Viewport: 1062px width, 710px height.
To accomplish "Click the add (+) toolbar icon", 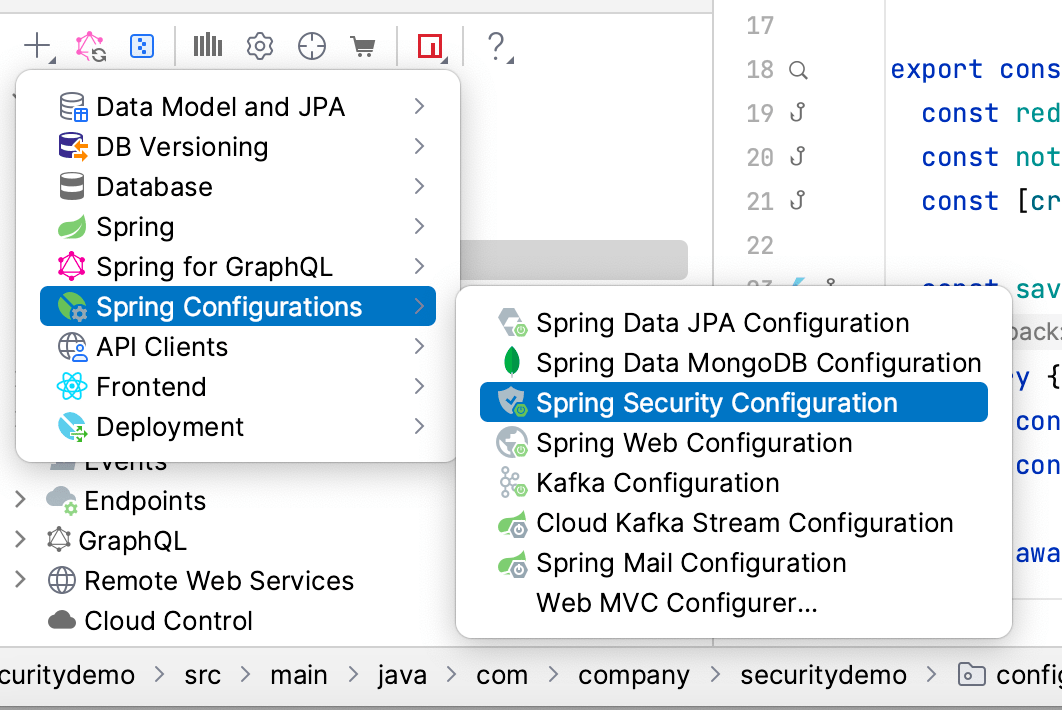I will click(37, 45).
